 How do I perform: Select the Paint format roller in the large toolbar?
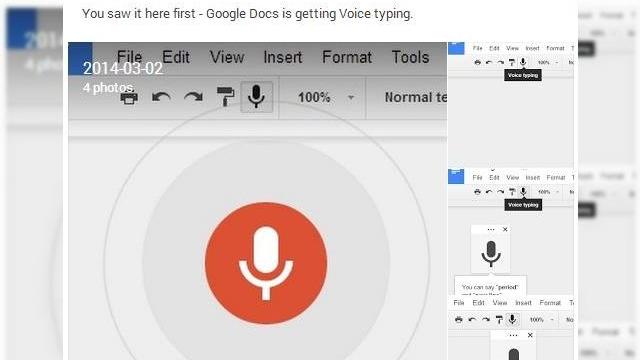point(225,97)
